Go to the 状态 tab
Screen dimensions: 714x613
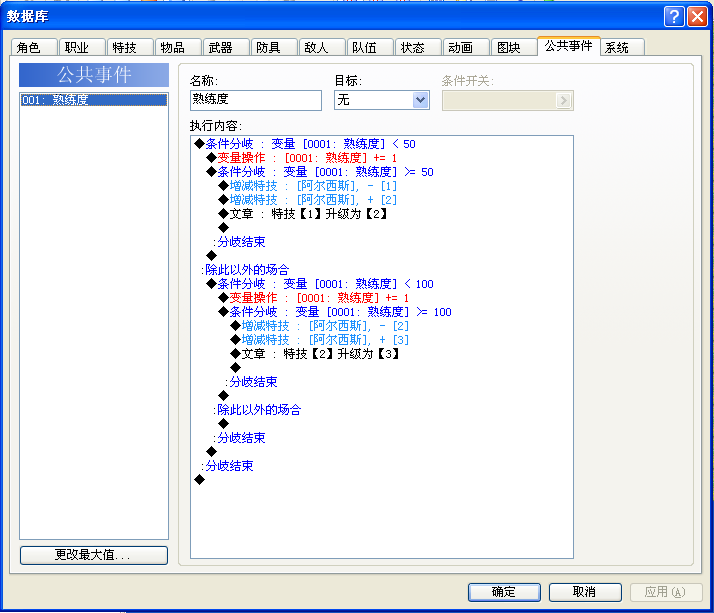[418, 47]
